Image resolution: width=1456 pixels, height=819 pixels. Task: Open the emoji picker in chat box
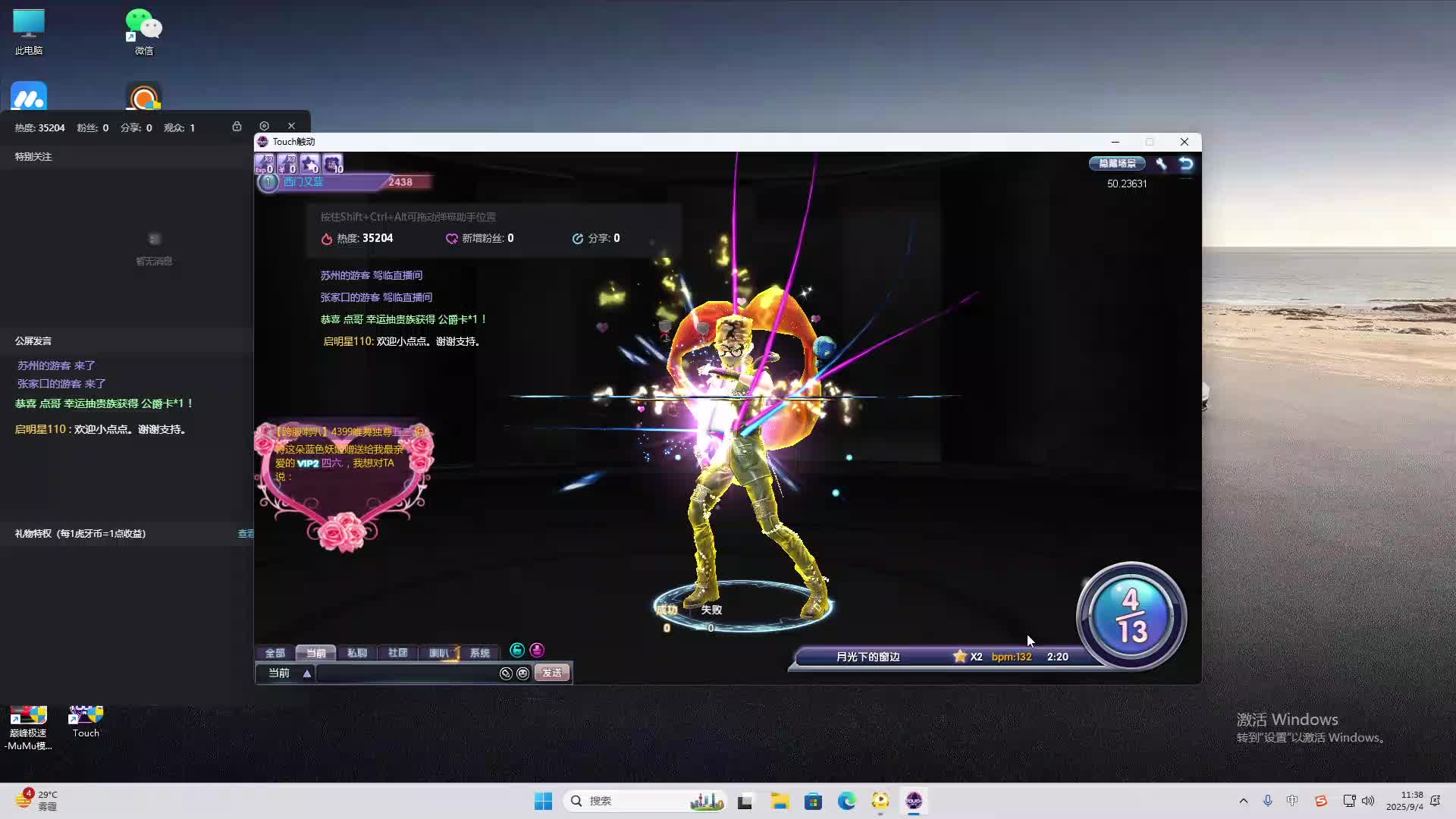coord(522,673)
